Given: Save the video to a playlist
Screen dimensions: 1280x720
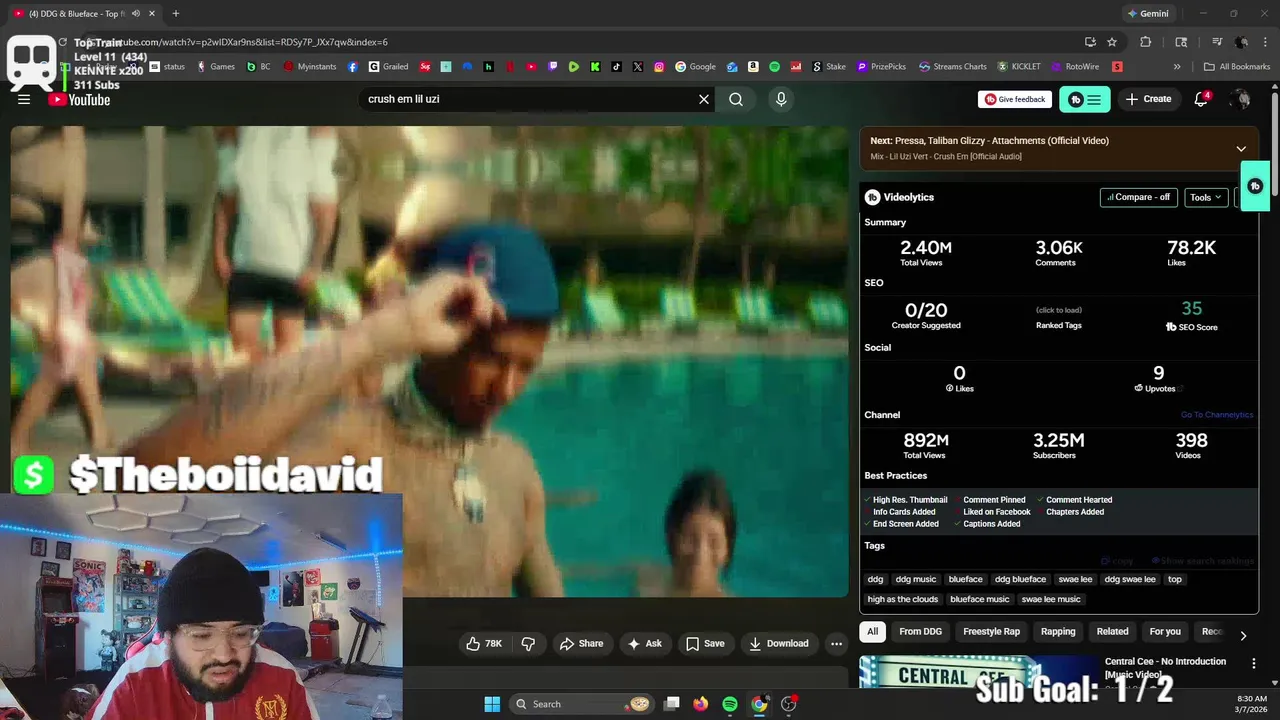Looking at the screenshot, I should (705, 644).
